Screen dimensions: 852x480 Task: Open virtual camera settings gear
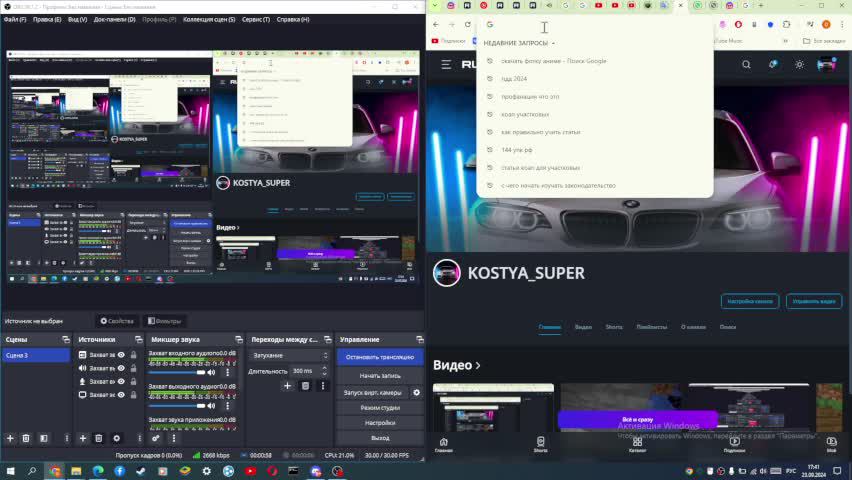(416, 392)
